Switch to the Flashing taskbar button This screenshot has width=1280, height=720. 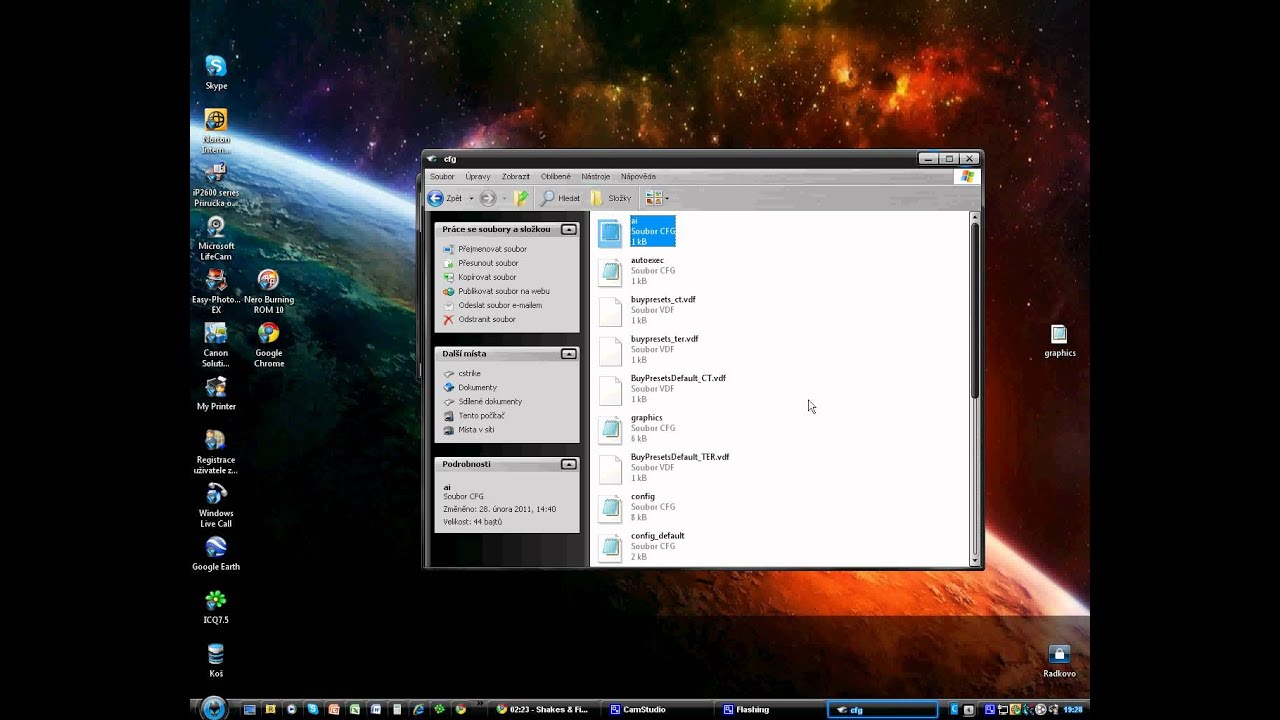pos(769,709)
